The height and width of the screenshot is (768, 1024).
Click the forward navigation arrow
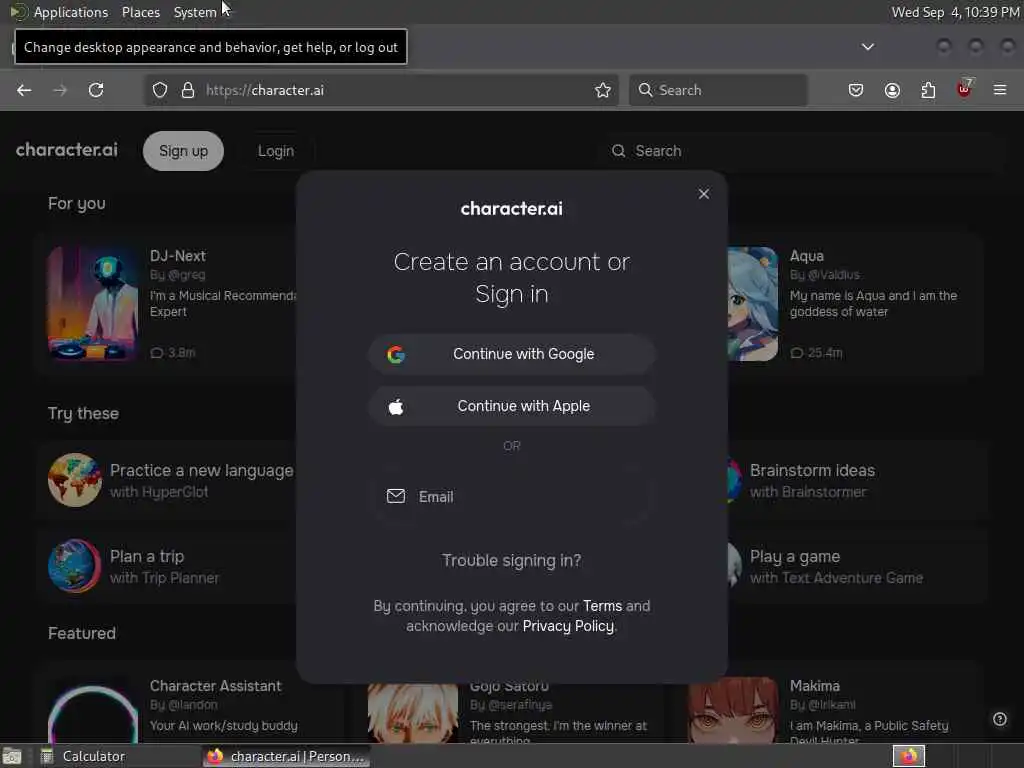coord(60,90)
